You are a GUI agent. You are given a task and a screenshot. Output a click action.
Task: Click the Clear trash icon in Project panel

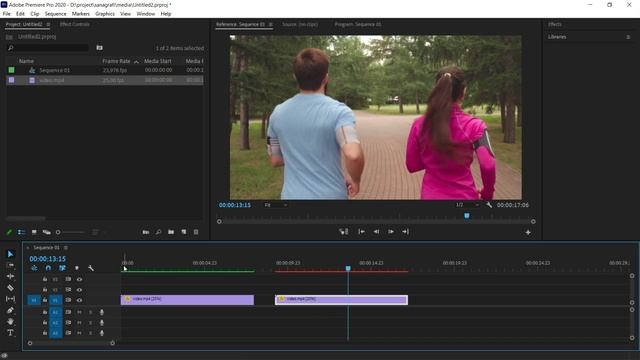[x=196, y=232]
